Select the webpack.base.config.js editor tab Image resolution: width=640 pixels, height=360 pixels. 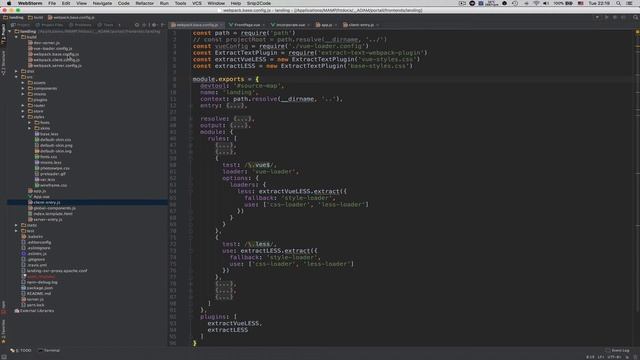[198, 25]
